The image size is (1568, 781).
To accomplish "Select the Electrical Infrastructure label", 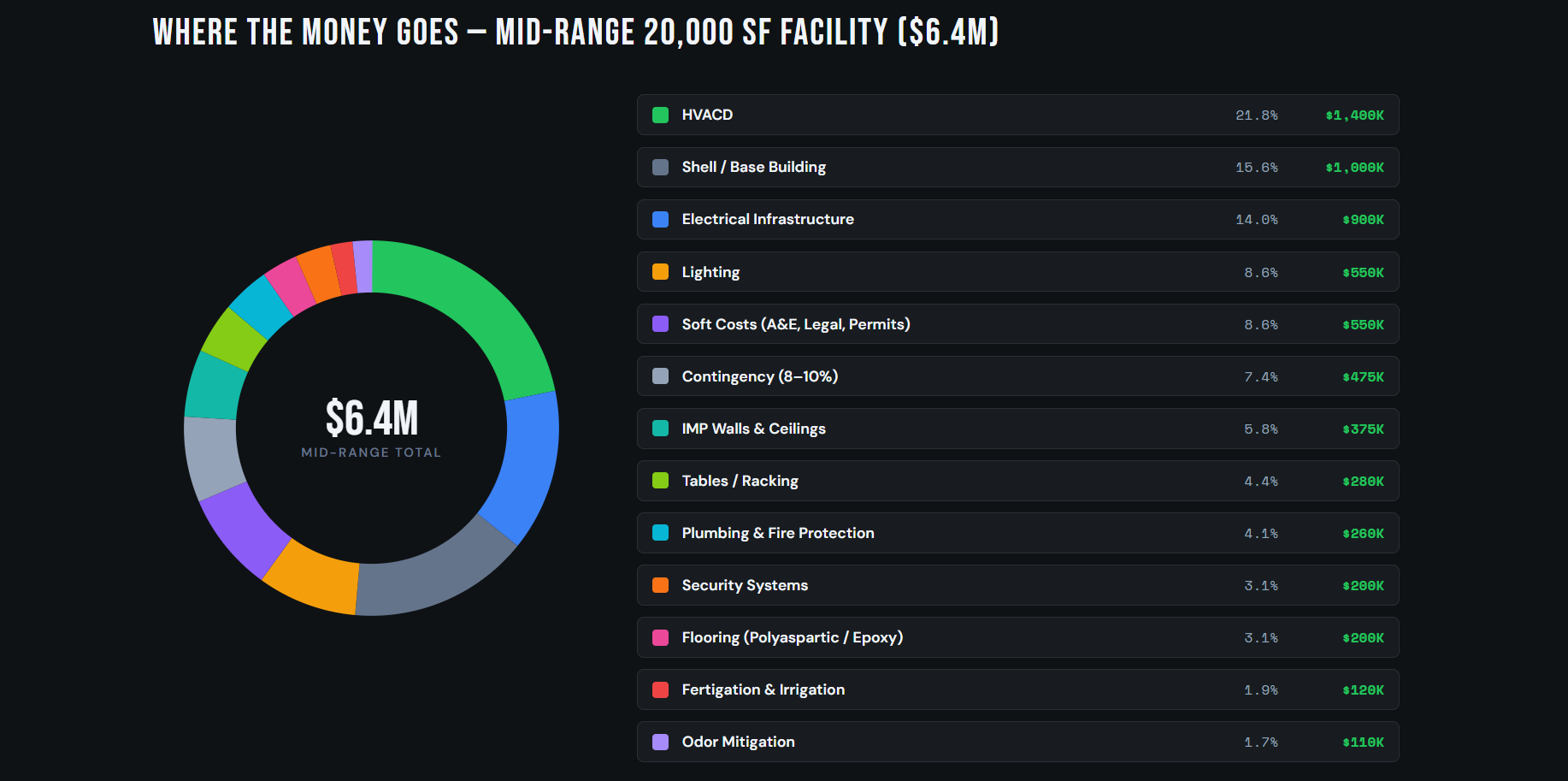I will click(x=768, y=219).
